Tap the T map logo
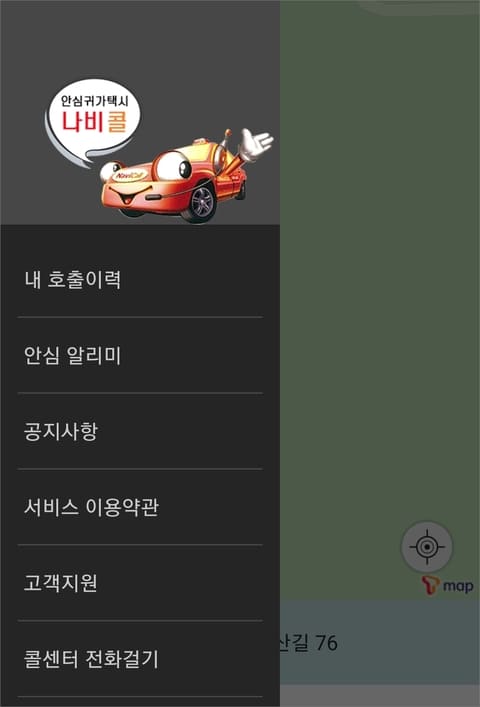480x707 pixels. click(448, 585)
